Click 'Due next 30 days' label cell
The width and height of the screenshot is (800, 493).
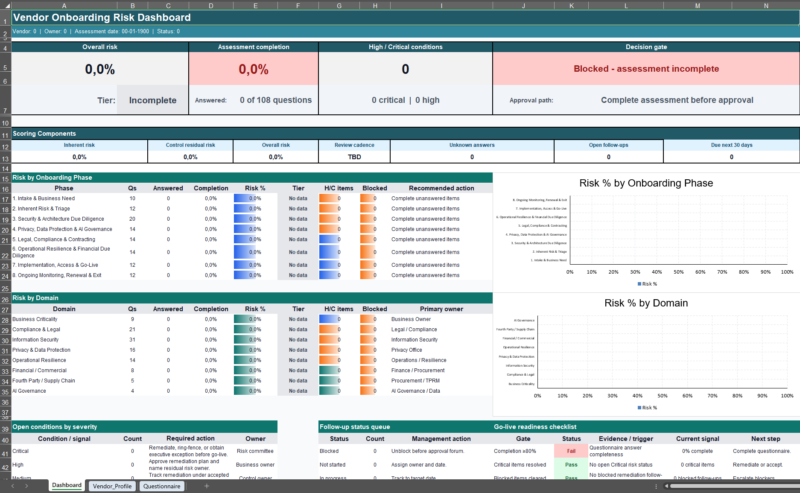[x=731, y=145]
